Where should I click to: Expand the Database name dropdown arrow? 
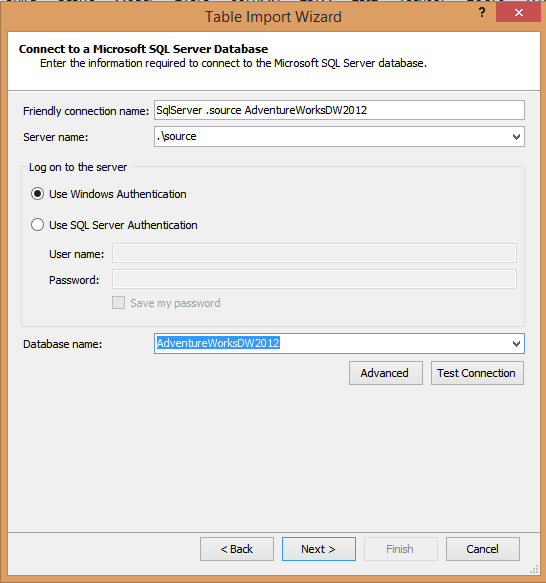click(516, 344)
